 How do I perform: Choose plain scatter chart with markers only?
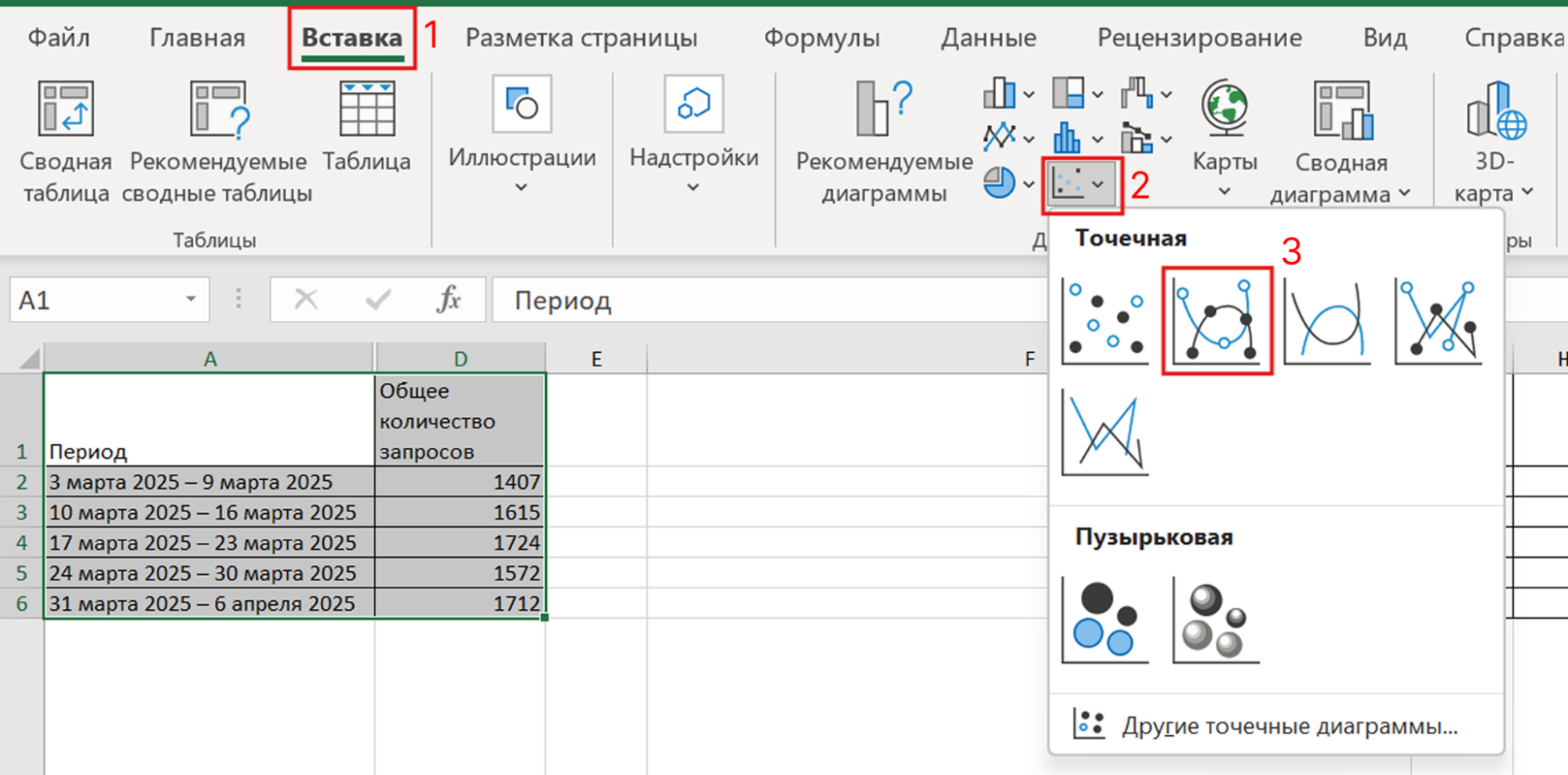coord(1104,322)
